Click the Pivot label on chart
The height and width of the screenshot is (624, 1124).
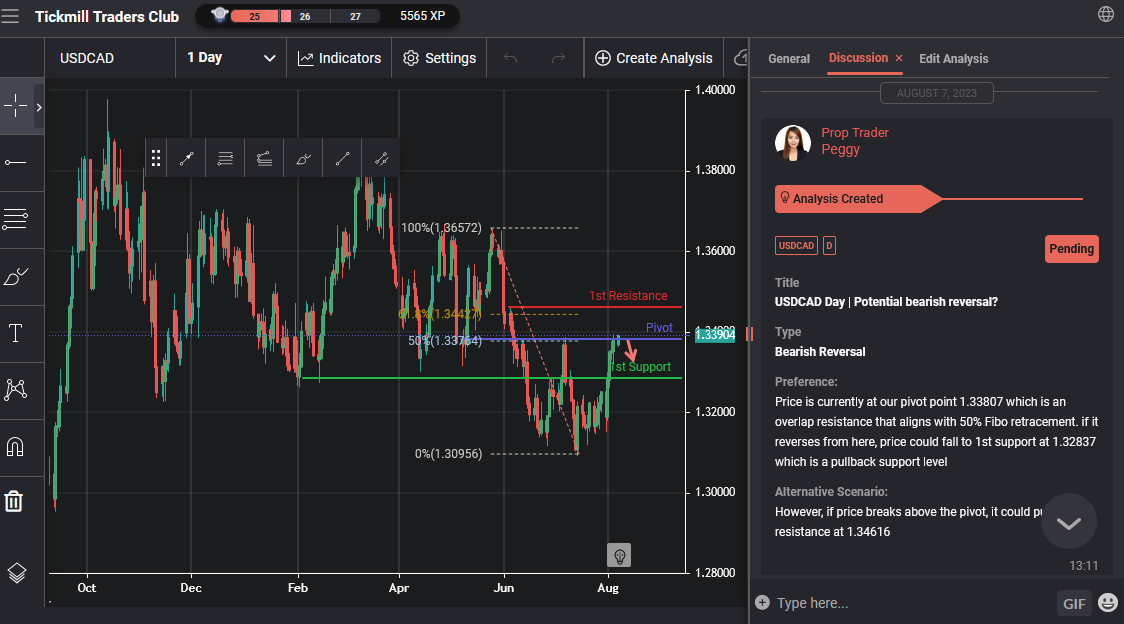pyautogui.click(x=659, y=328)
